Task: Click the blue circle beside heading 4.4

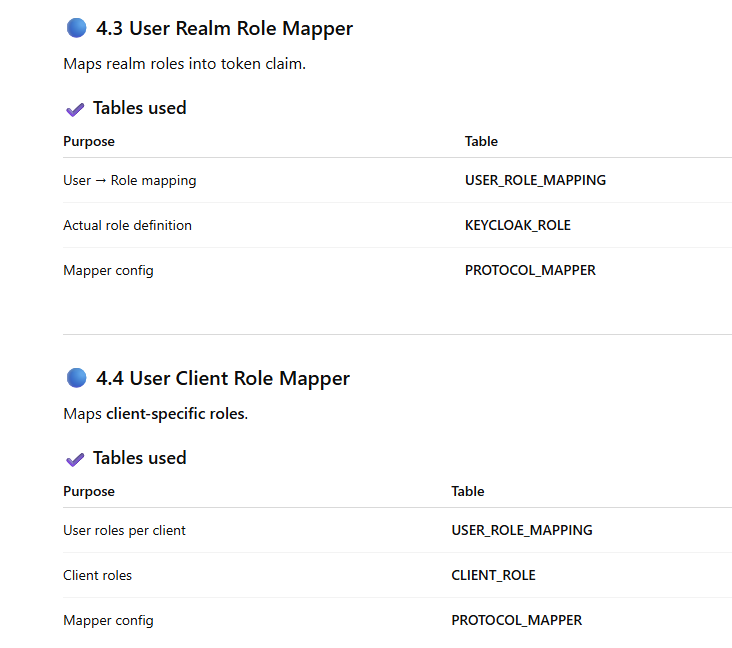Action: (76, 378)
